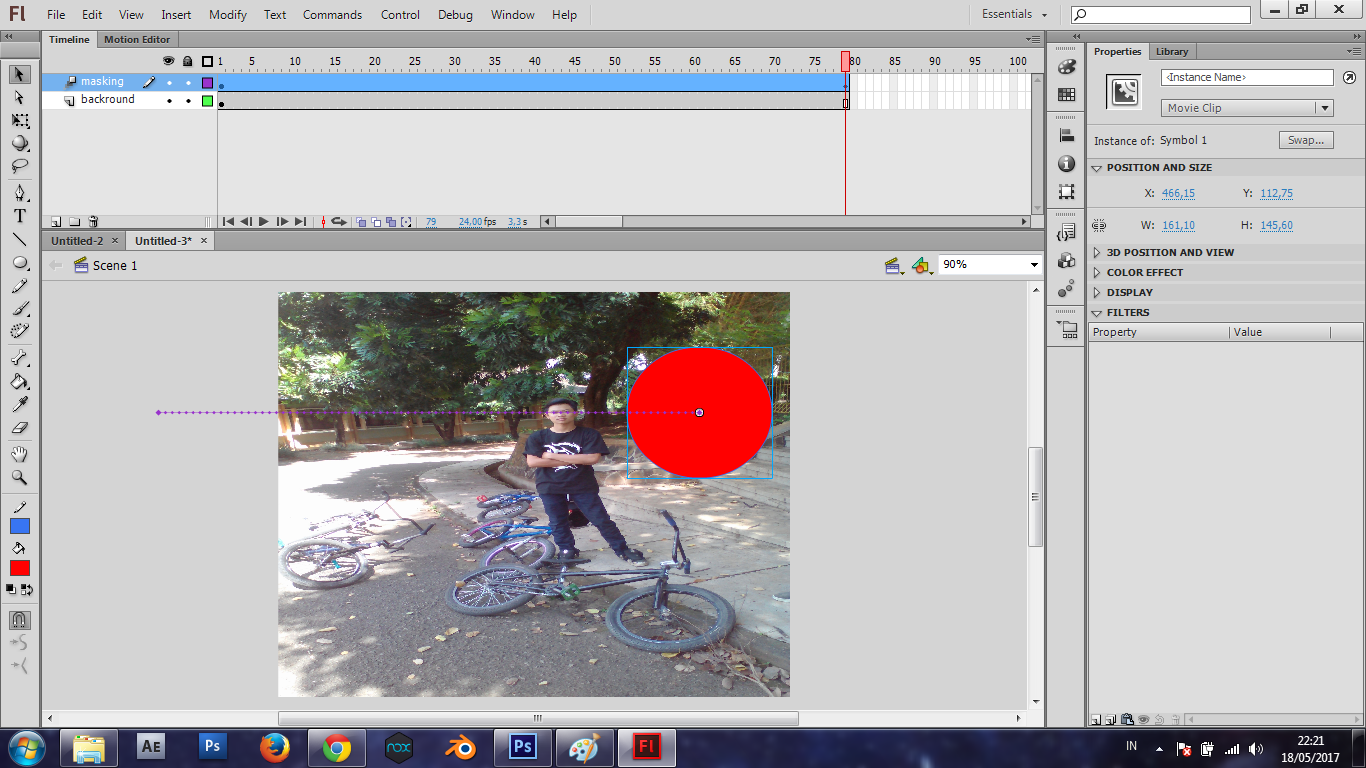Toggle visibility dot of backround layer
The height and width of the screenshot is (768, 1366).
pos(169,101)
